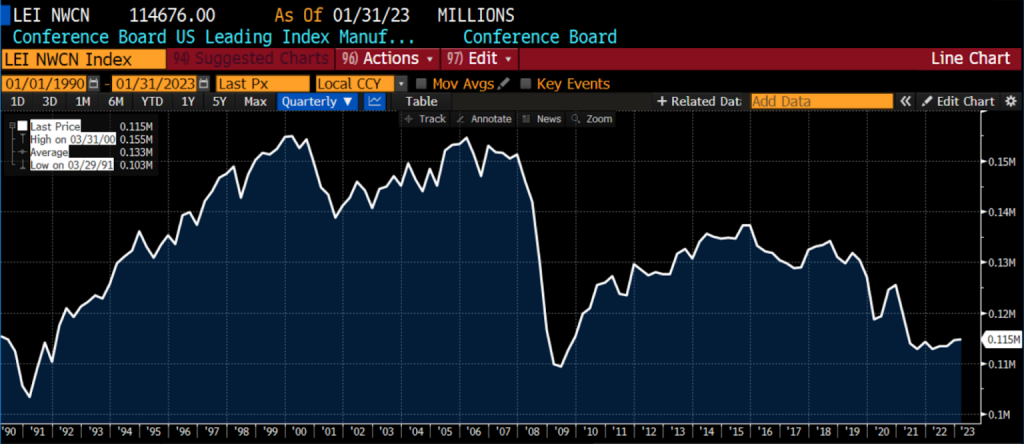Image resolution: width=1024 pixels, height=444 pixels.
Task: Enable the Mov Avgs checkbox
Action: click(422, 84)
